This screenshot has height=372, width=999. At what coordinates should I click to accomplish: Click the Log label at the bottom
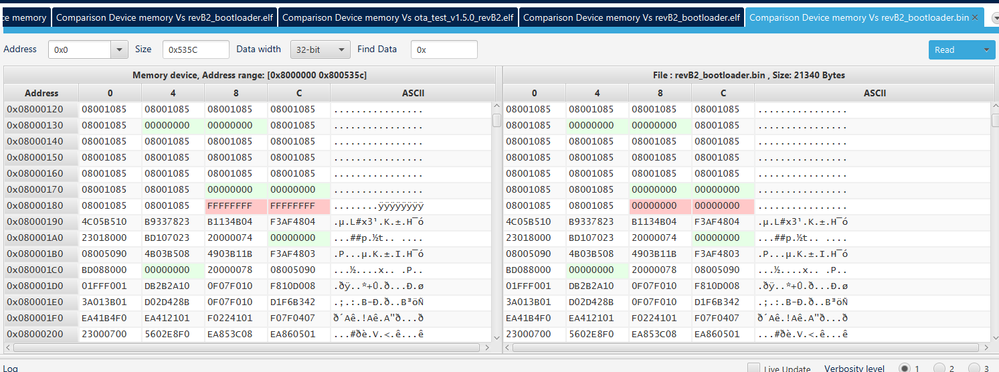(11, 368)
